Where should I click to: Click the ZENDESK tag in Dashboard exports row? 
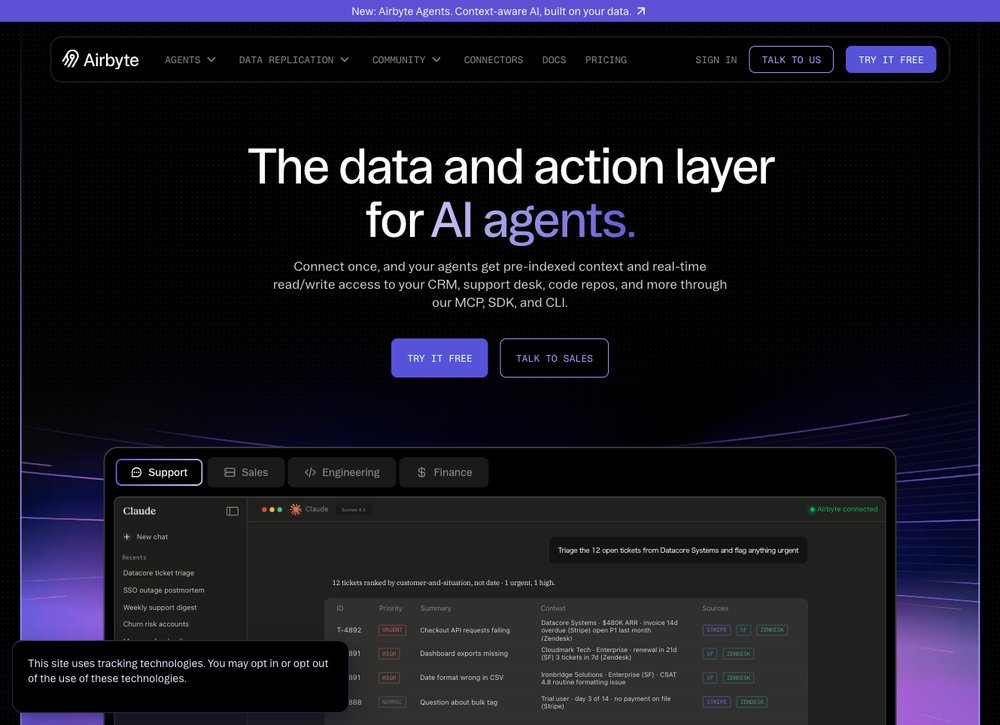(739, 654)
